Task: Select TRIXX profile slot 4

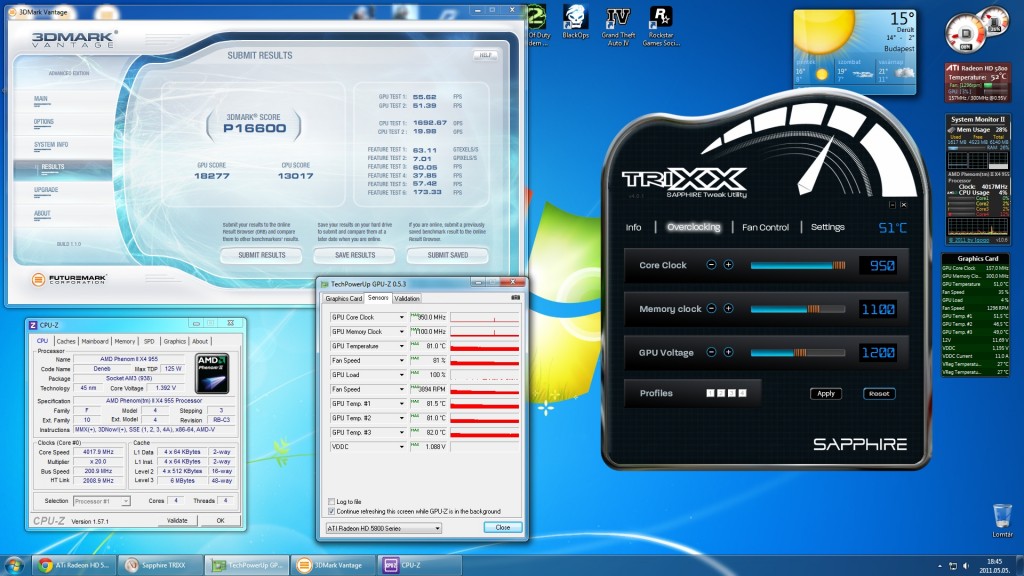Action: tap(742, 393)
